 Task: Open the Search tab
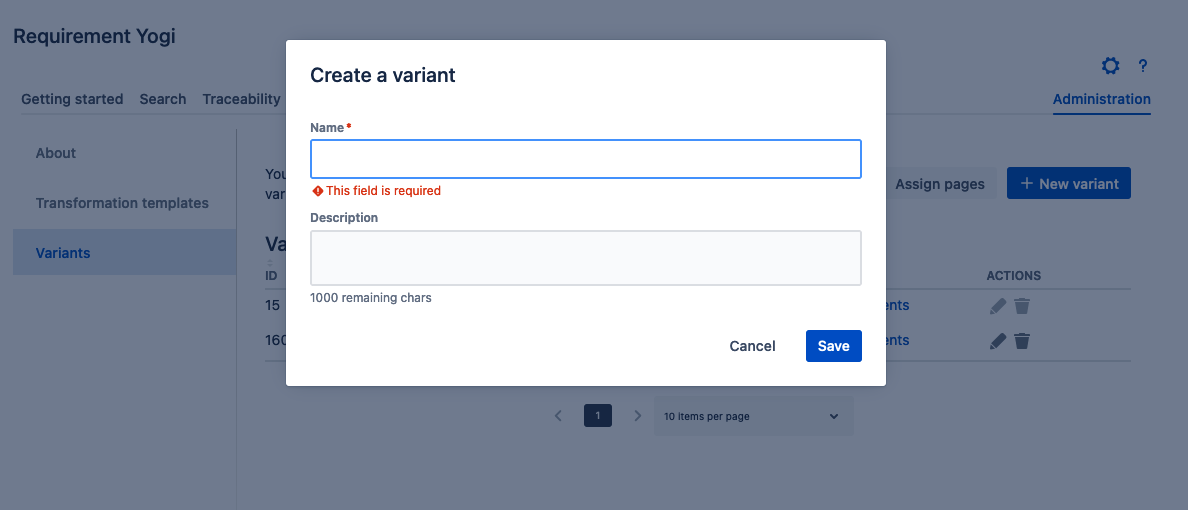[x=163, y=99]
